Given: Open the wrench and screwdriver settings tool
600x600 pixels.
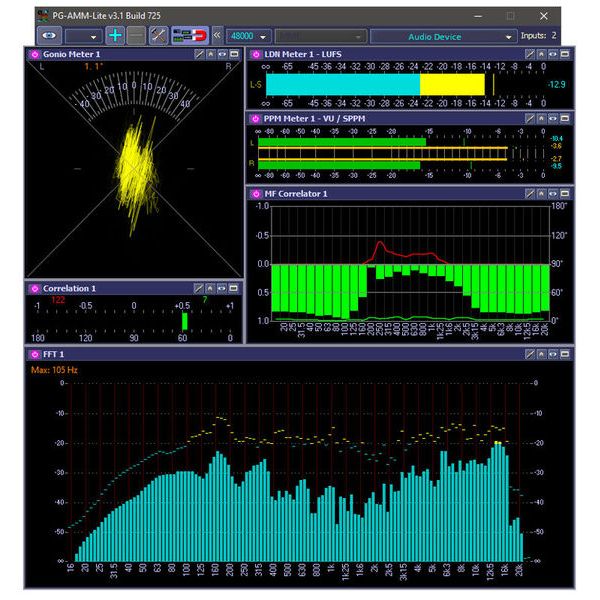Looking at the screenshot, I should (x=159, y=36).
